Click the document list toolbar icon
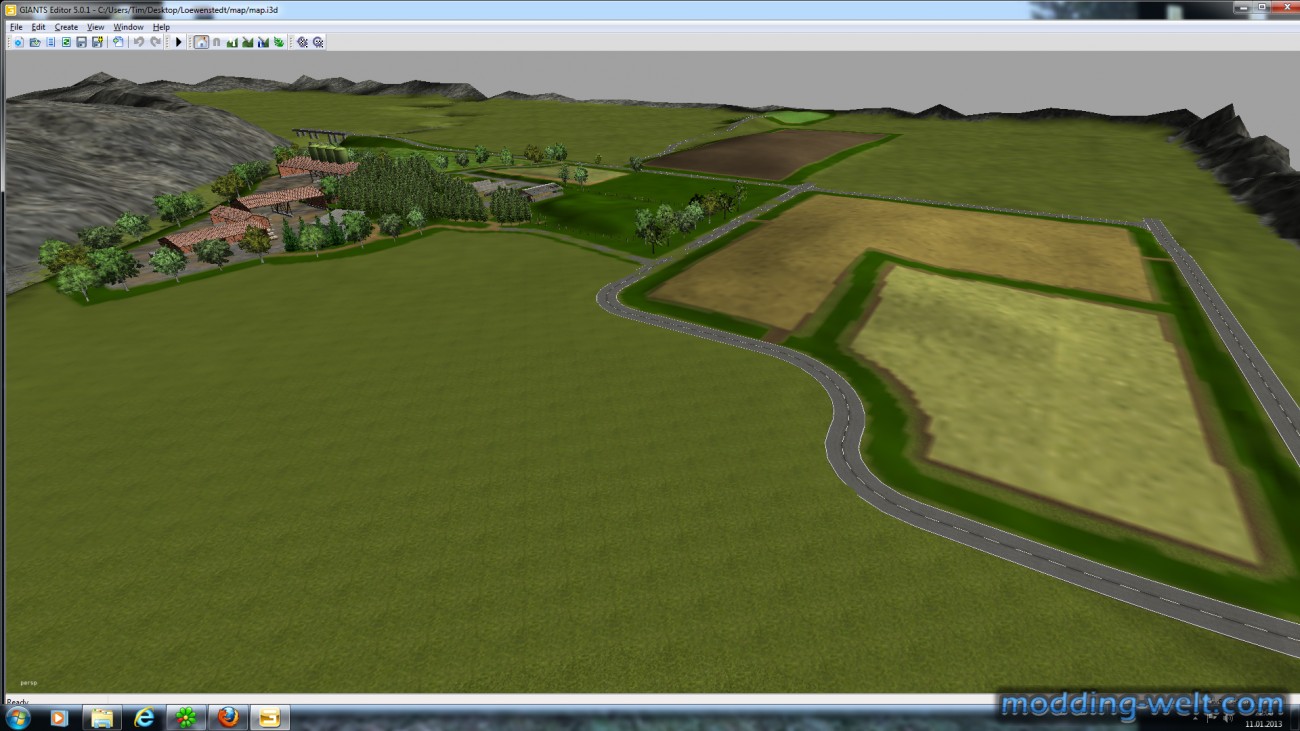This screenshot has height=731, width=1300. (50, 42)
